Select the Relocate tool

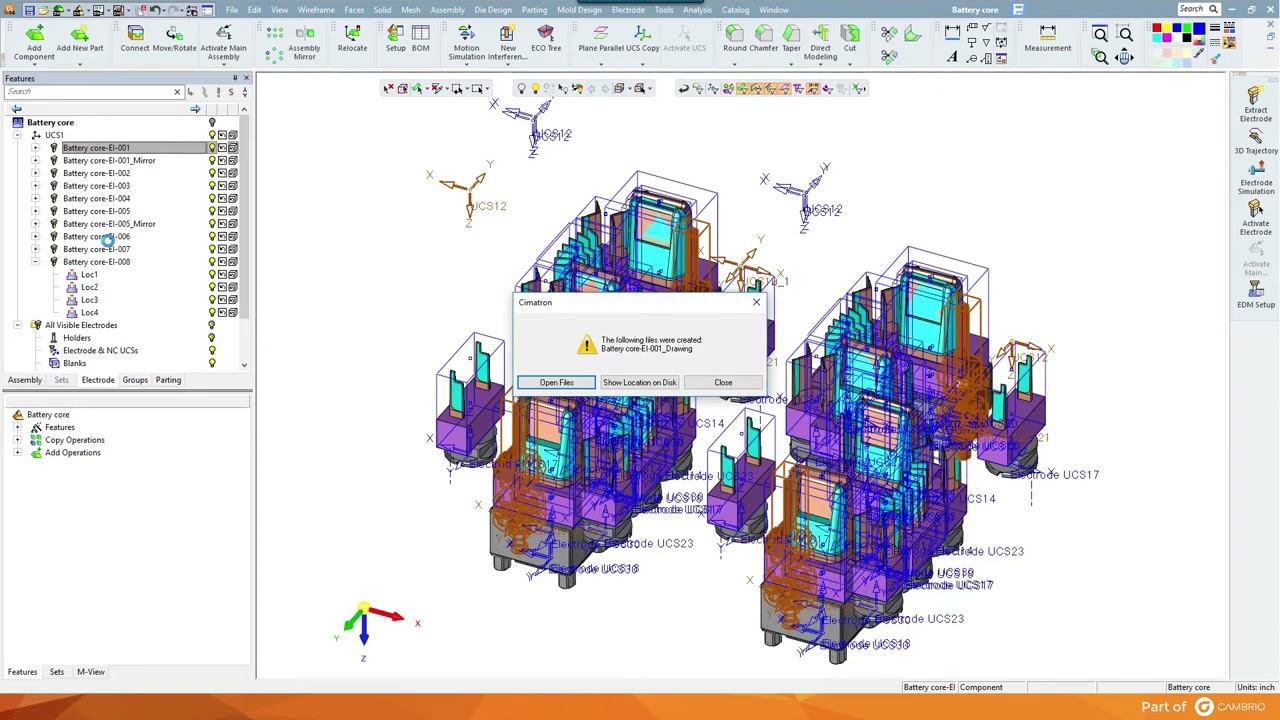[352, 39]
